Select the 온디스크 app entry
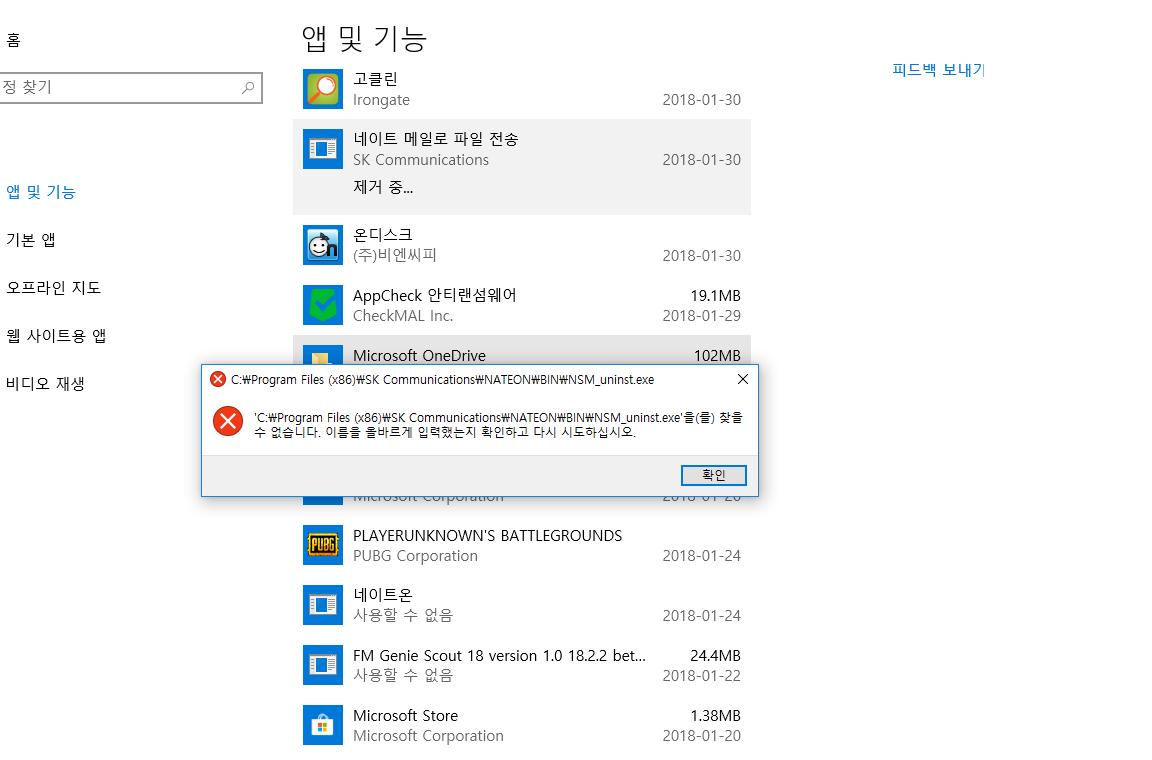1152x760 pixels. pos(522,245)
